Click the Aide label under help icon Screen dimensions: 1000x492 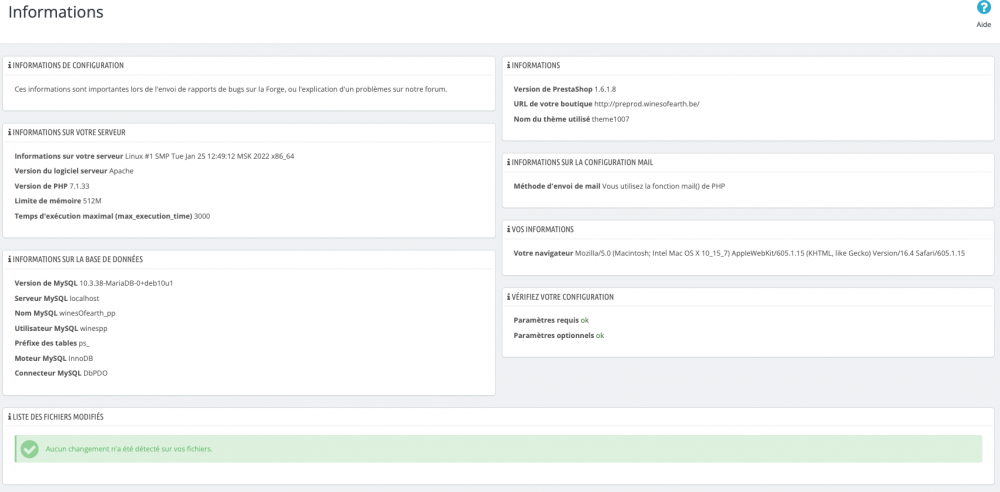(x=983, y=25)
